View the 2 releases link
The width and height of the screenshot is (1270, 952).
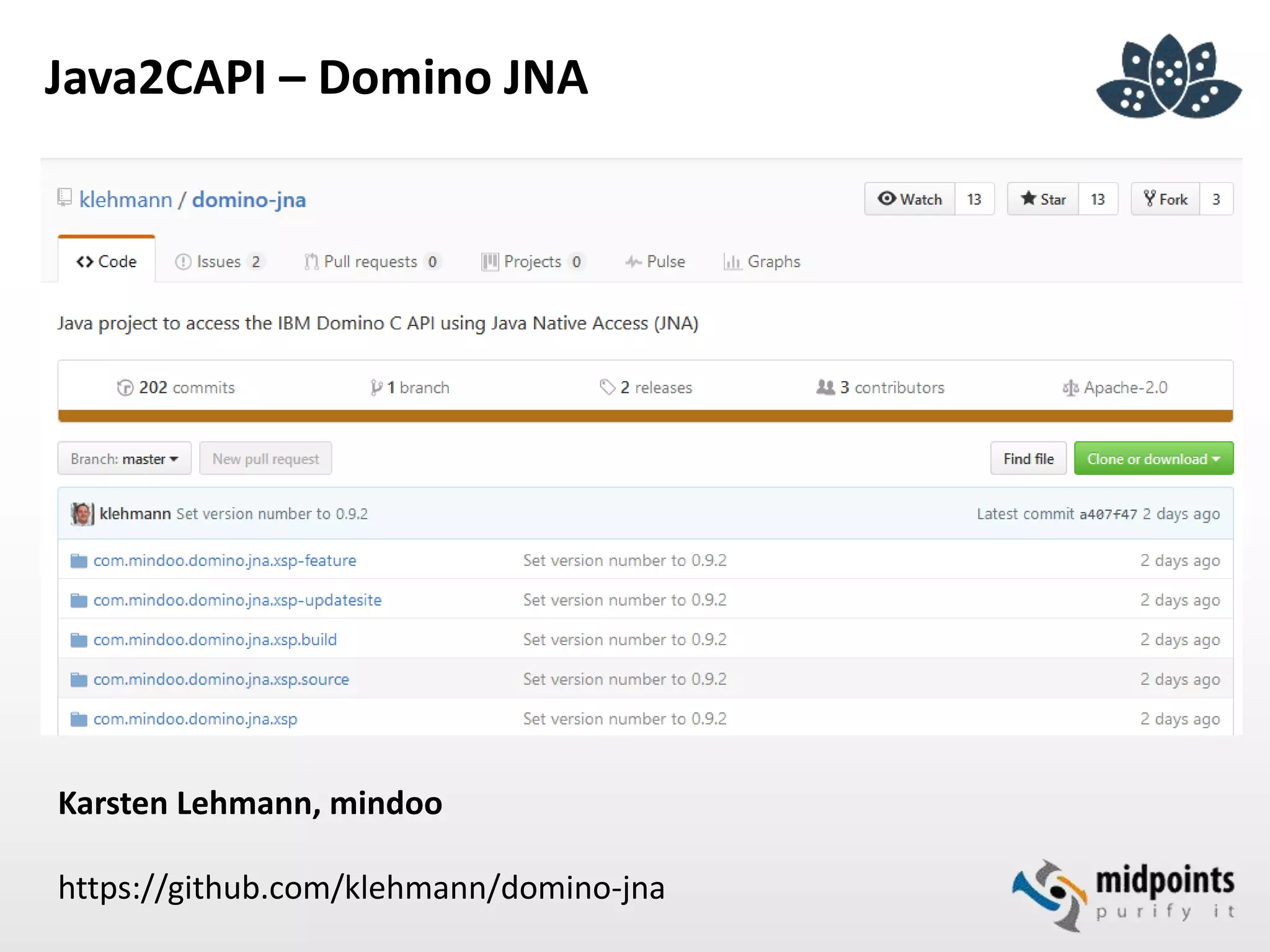[646, 387]
